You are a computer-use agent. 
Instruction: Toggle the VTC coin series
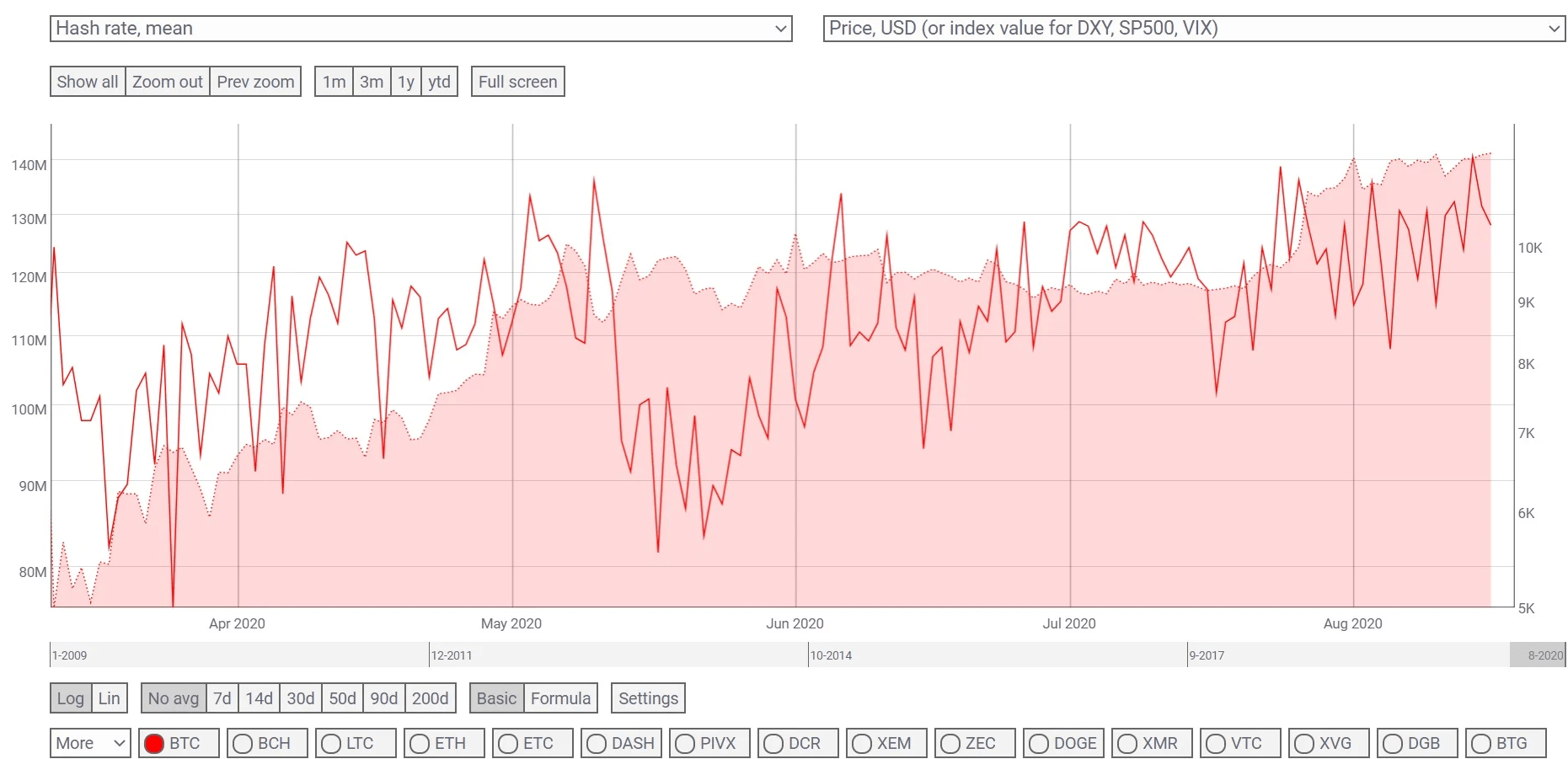pos(1241,743)
